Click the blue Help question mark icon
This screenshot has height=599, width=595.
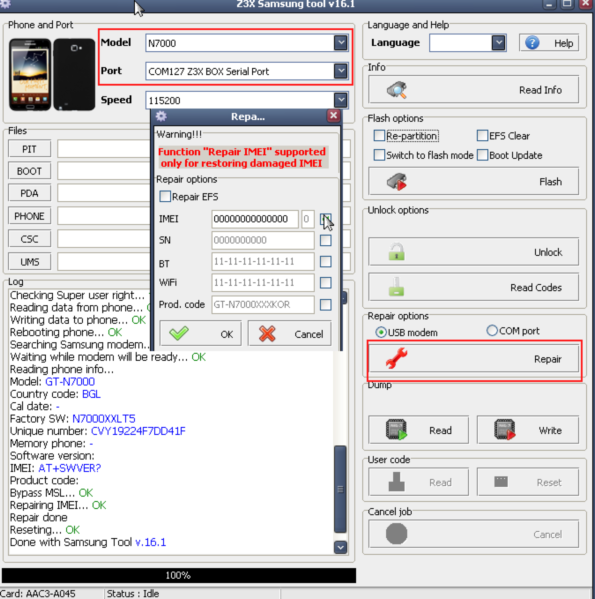pos(532,43)
